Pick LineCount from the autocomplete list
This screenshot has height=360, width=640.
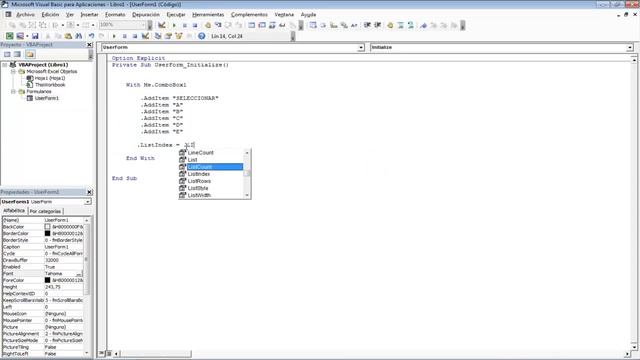tap(200, 153)
